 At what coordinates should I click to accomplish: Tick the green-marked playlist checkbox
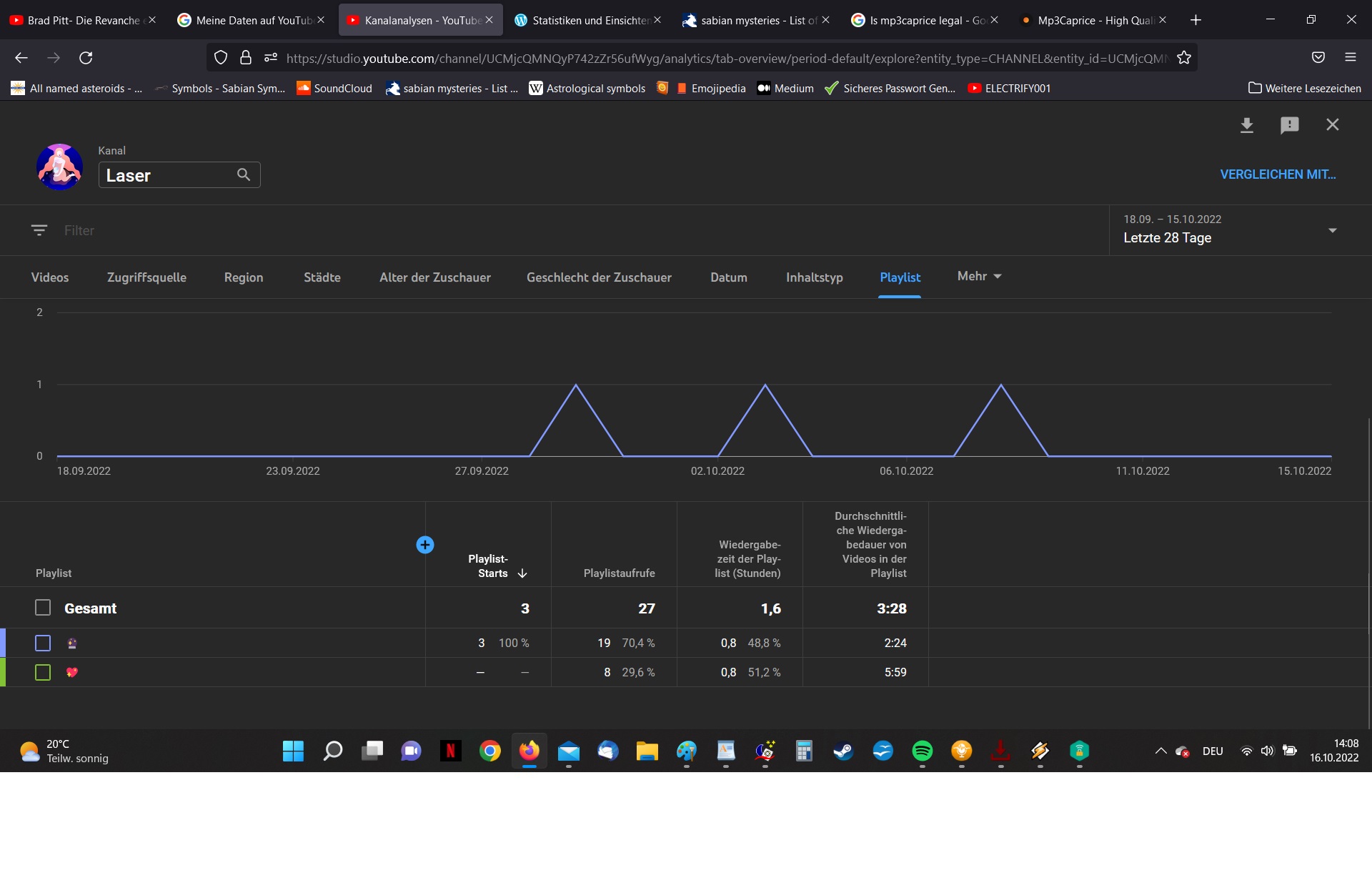43,672
